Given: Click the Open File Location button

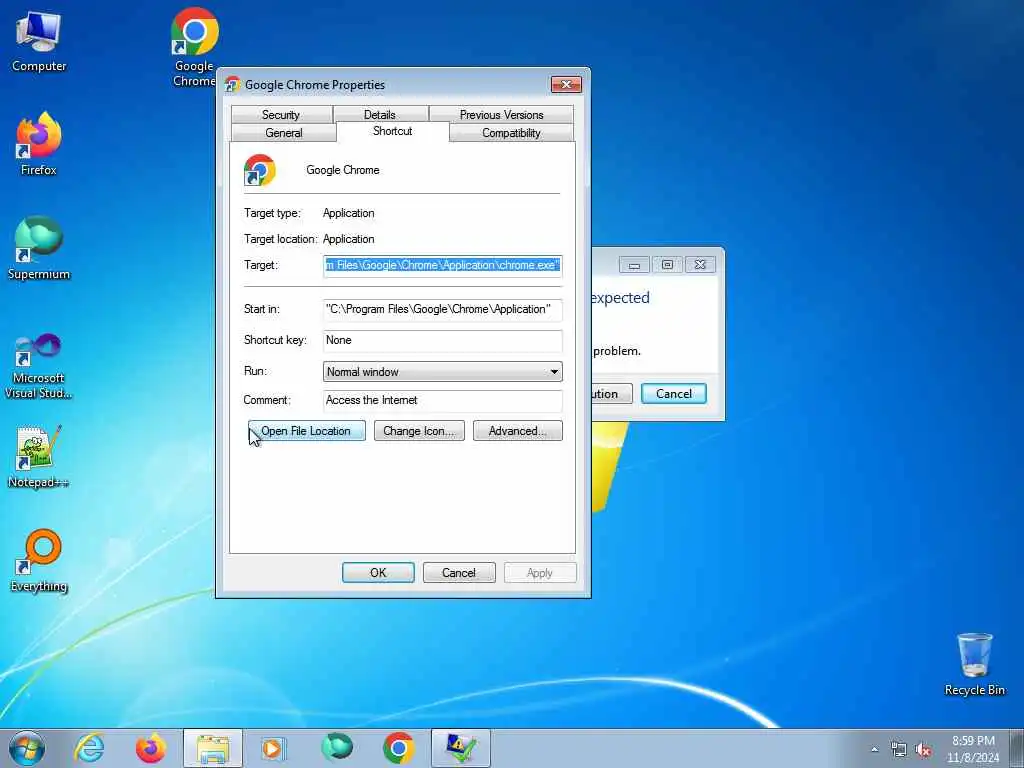Looking at the screenshot, I should click(x=306, y=431).
